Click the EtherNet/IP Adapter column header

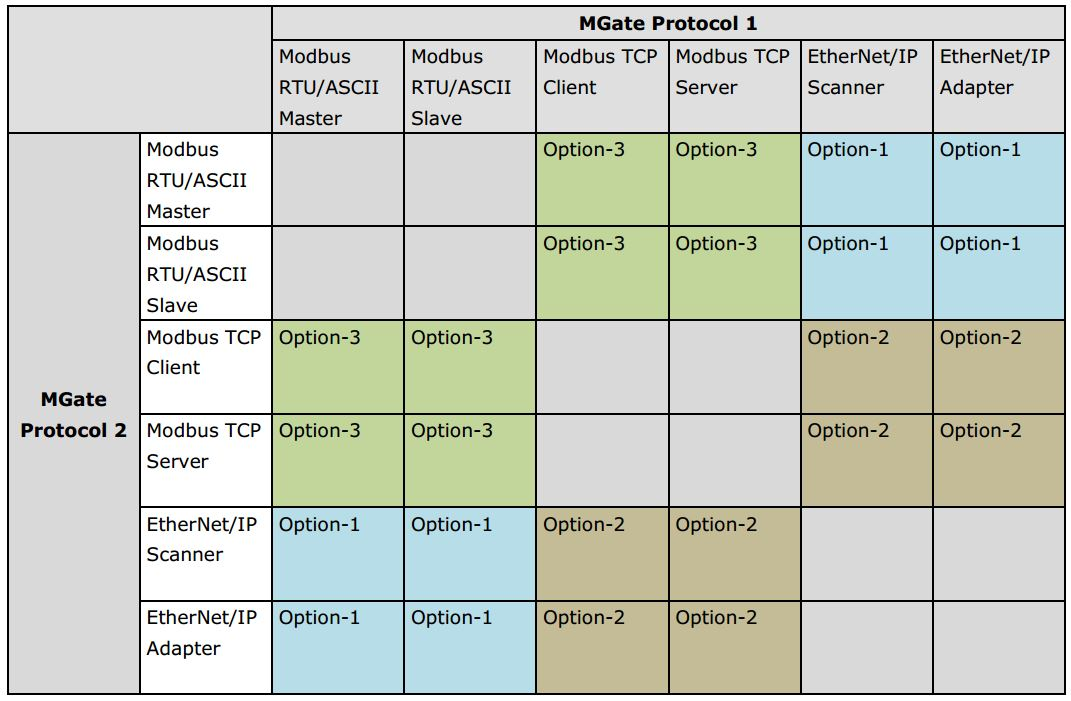(995, 72)
